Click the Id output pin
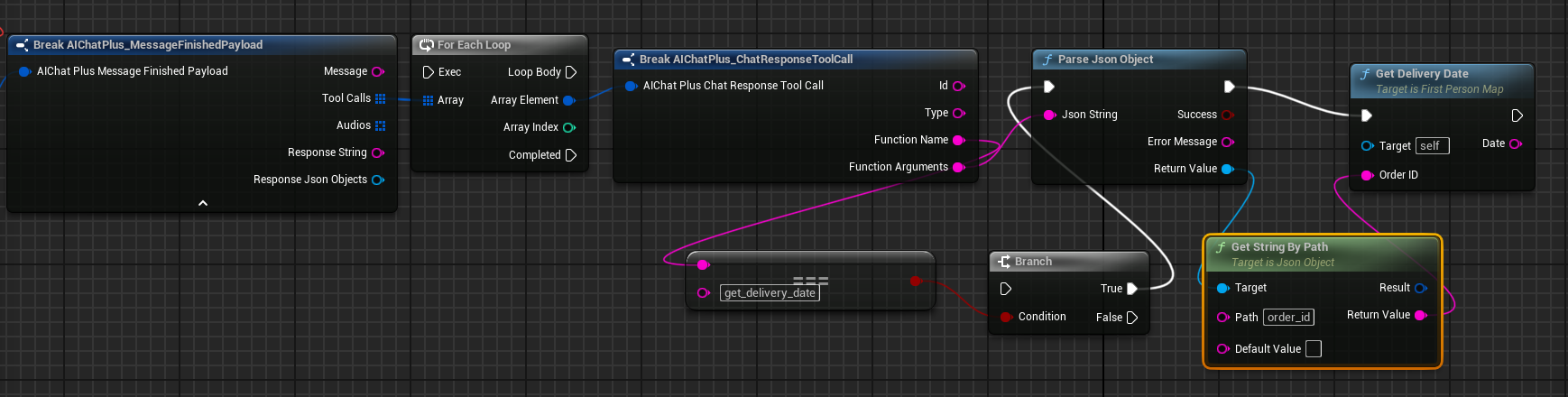Image resolution: width=1568 pixels, height=397 pixels. pyautogui.click(x=959, y=86)
